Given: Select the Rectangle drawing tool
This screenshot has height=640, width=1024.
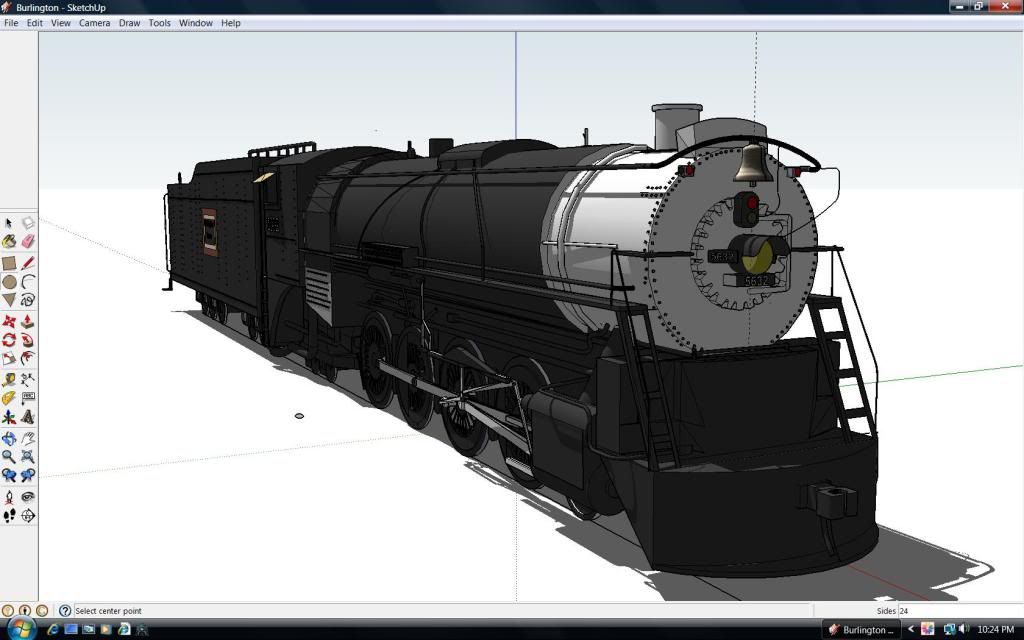Looking at the screenshot, I should [x=8, y=263].
